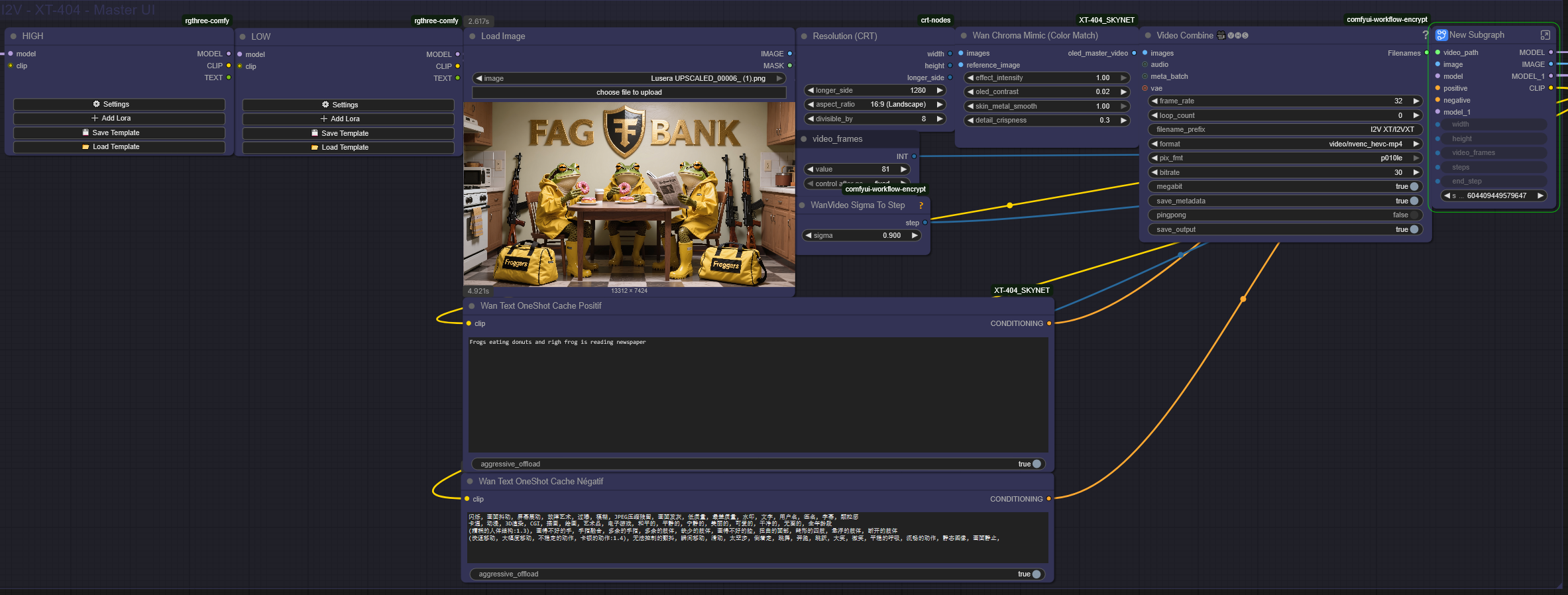This screenshot has width=1568, height=595.
Task: Click the Video Combine help question mark
Action: [x=1425, y=35]
